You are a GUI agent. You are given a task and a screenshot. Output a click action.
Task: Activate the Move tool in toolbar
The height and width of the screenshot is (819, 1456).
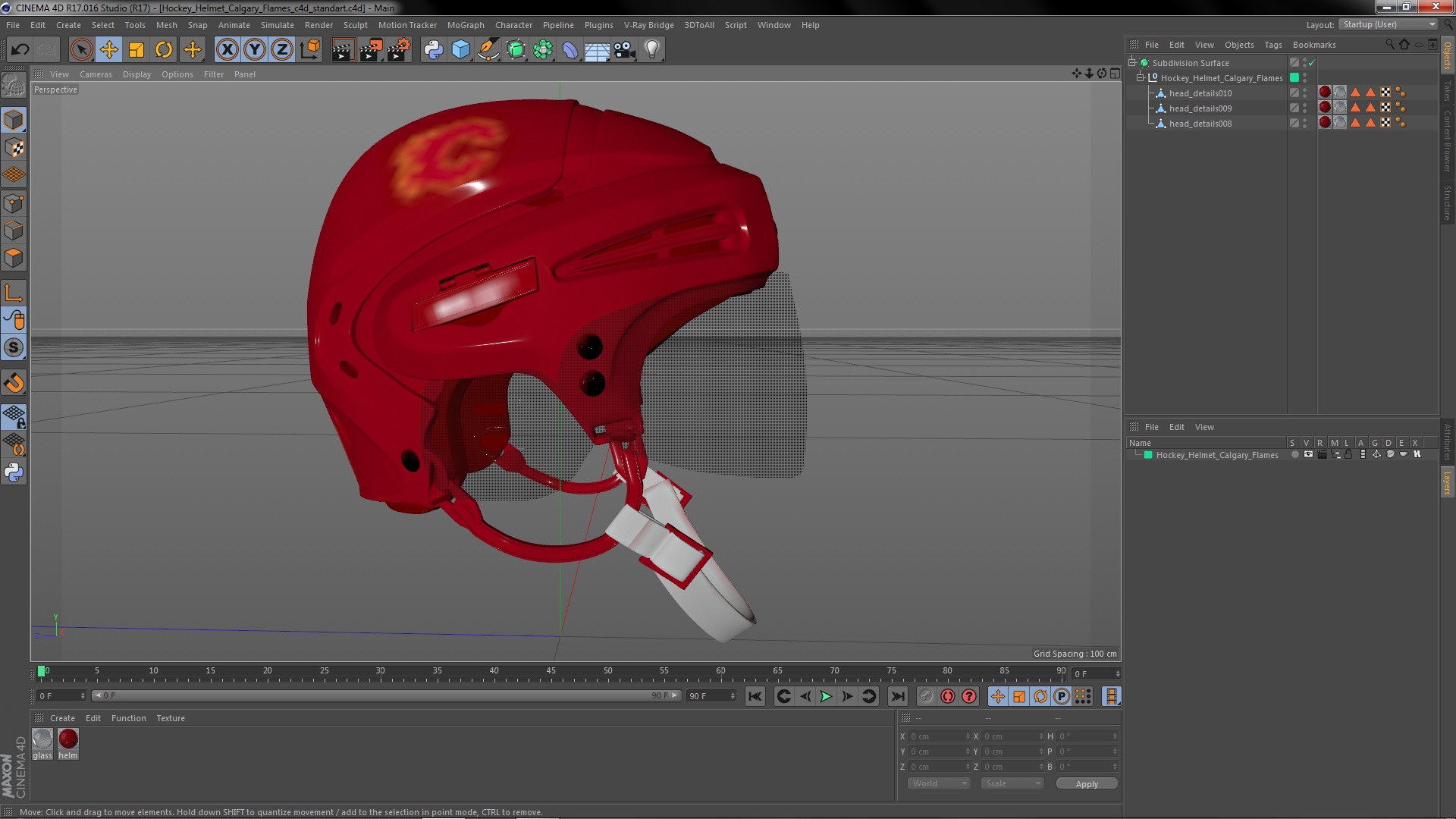coord(108,50)
